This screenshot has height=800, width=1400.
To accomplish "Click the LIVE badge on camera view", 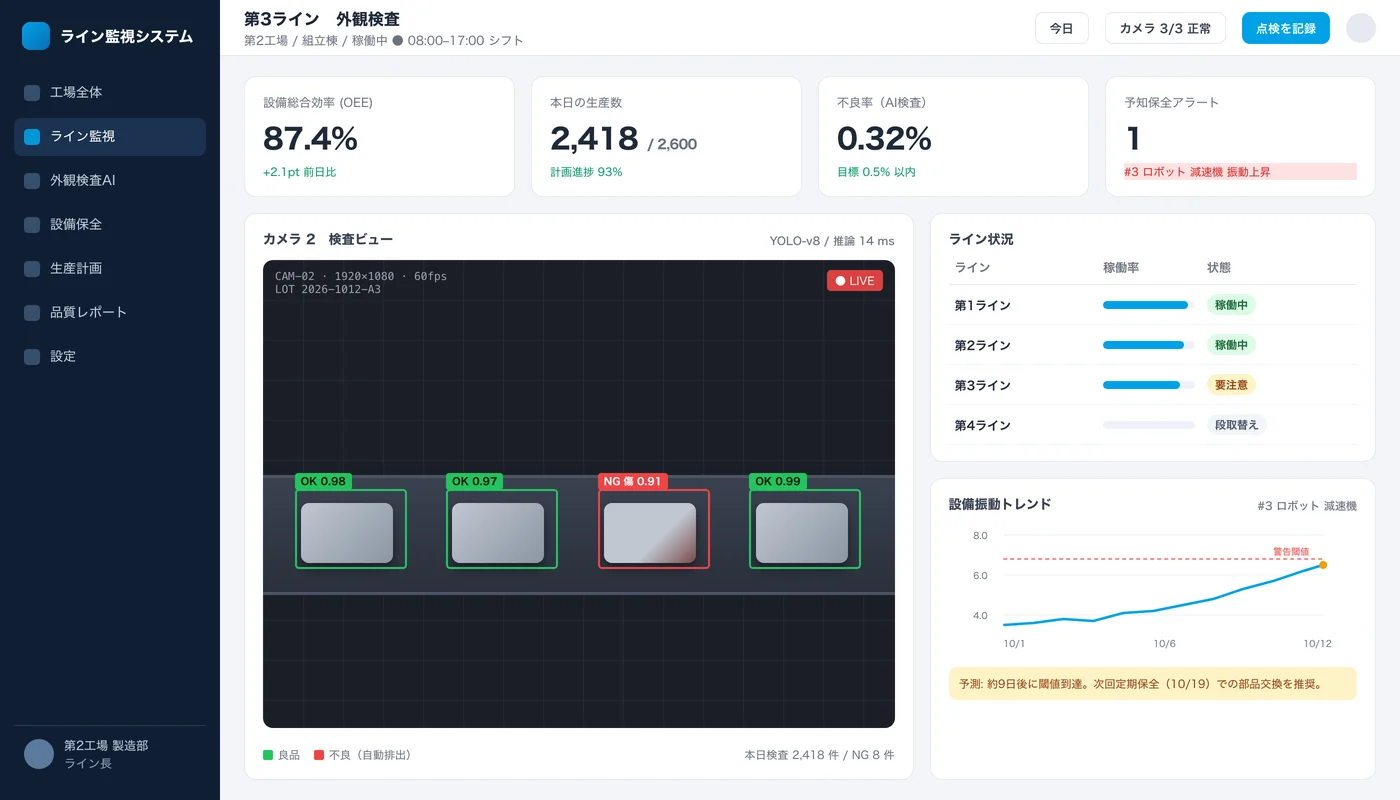I will [x=855, y=281].
